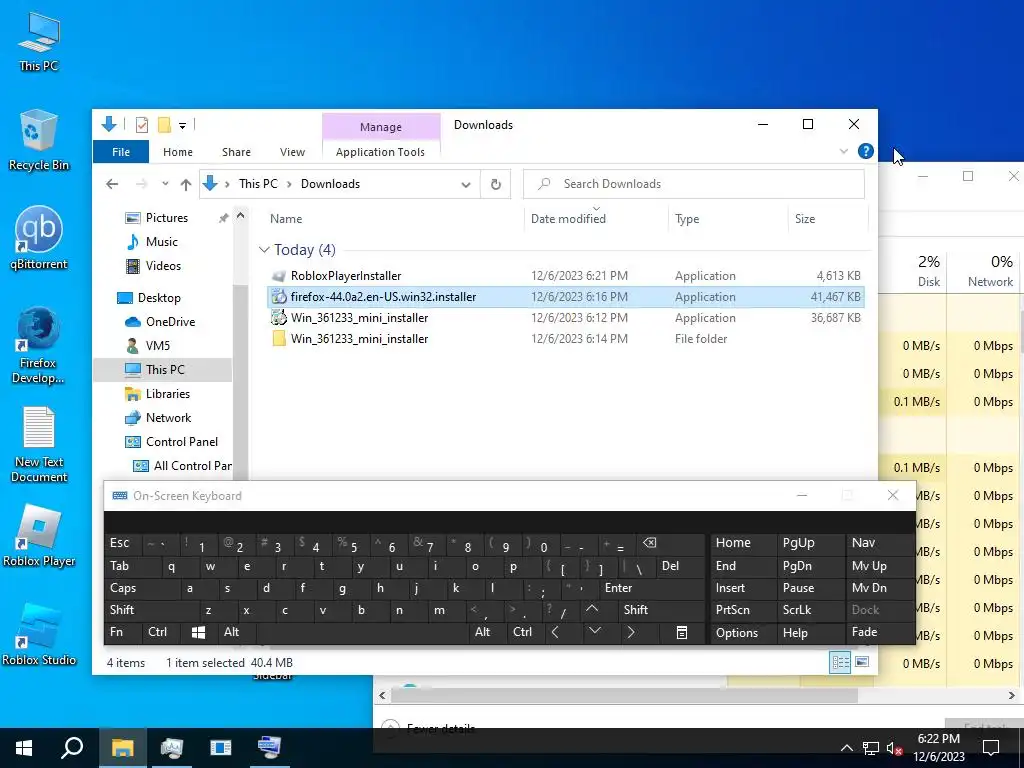Switch to the Home ribbon tab

click(x=178, y=152)
